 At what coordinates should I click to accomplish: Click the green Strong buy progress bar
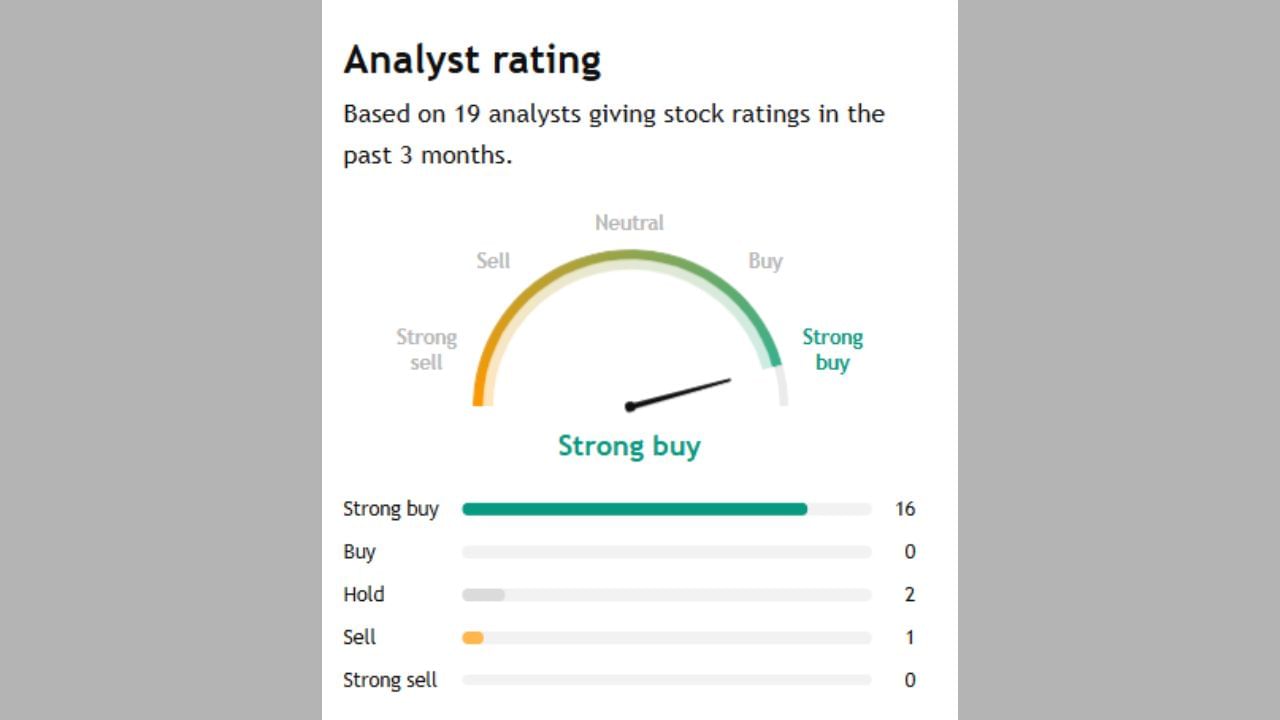click(x=634, y=509)
